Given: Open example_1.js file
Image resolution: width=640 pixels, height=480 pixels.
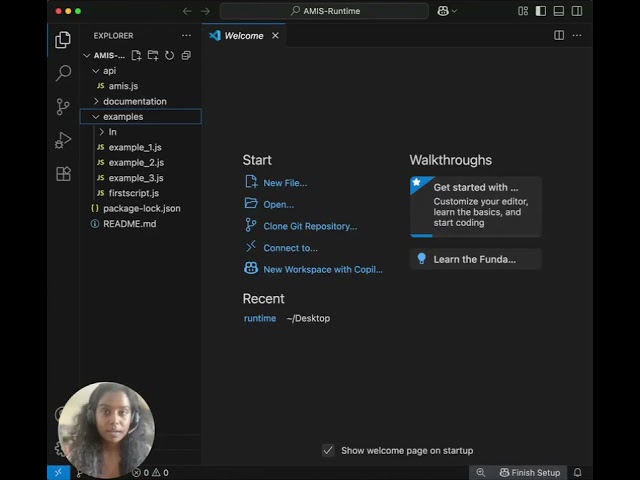Looking at the screenshot, I should click(140, 147).
